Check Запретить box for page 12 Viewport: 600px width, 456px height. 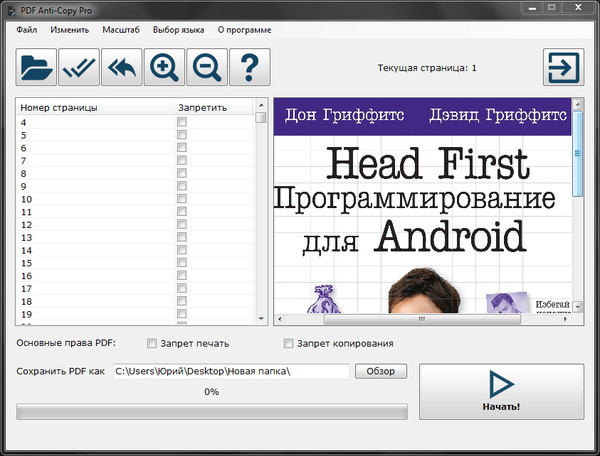click(x=182, y=224)
